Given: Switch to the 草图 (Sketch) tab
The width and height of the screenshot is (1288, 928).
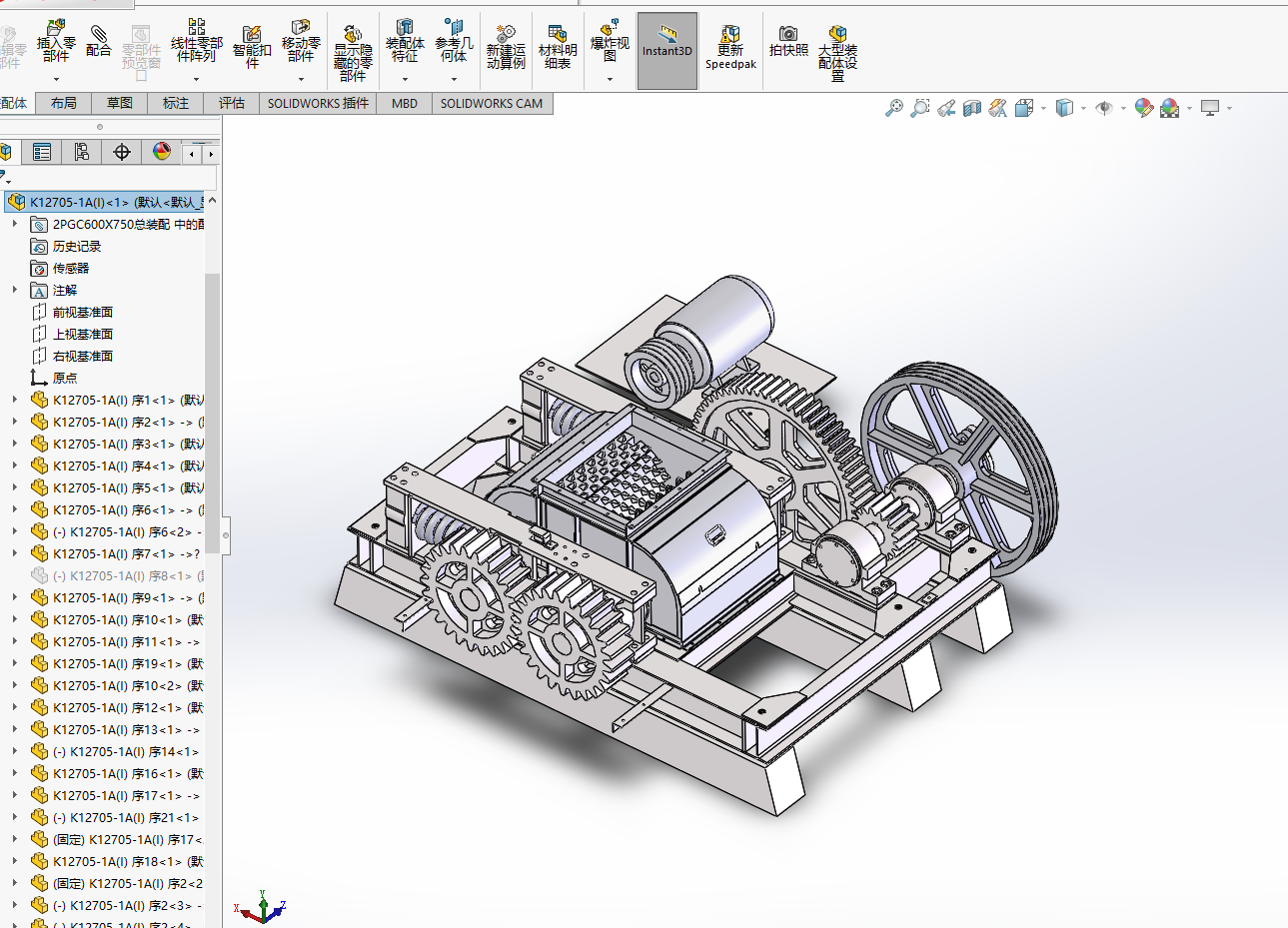Looking at the screenshot, I should tap(120, 103).
